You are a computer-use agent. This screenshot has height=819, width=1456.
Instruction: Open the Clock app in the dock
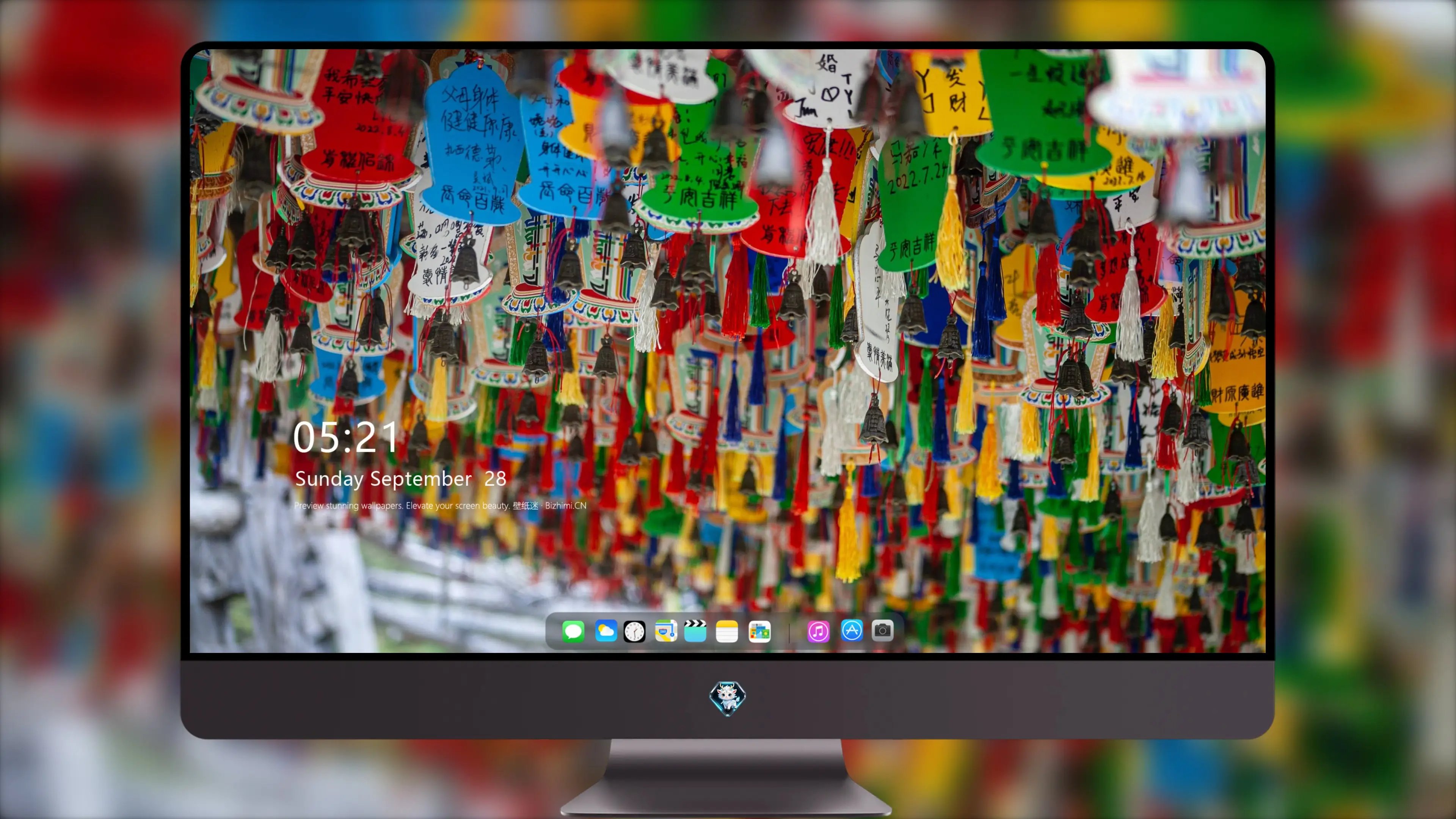point(634,631)
